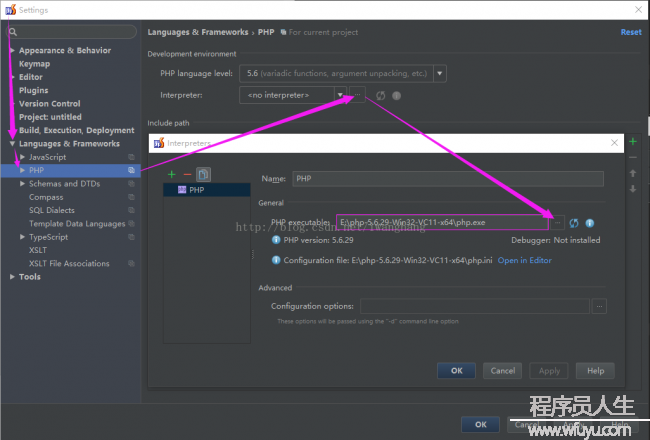
Task: Show phpinfo blue info icon beside executable
Action: pyautogui.click(x=589, y=223)
